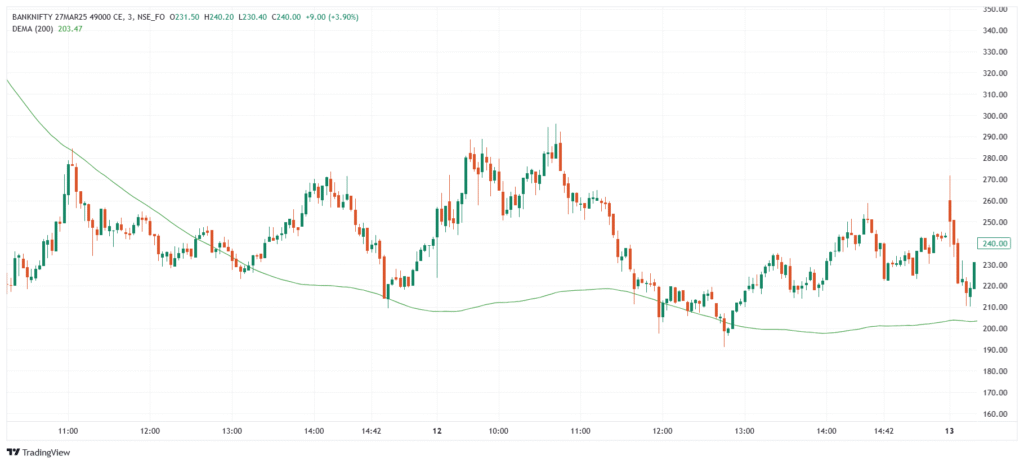The width and height of the screenshot is (1024, 464).
Task: Click the 10:00 time axis label
Action: pos(498,431)
